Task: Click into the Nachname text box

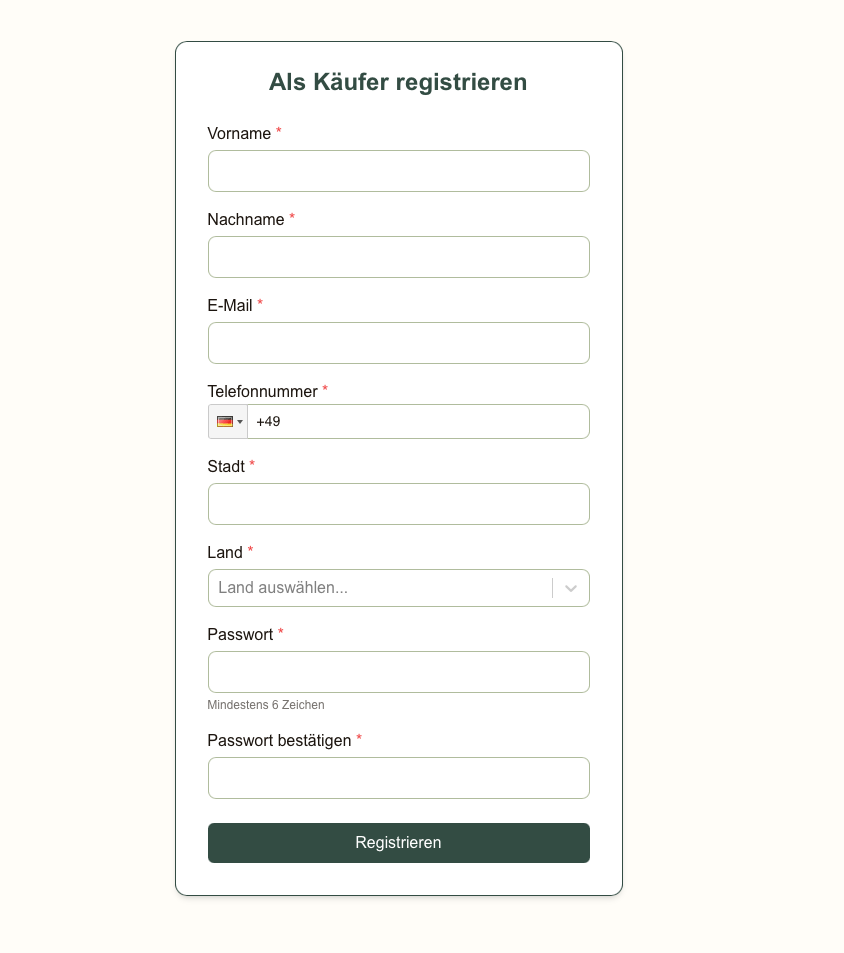Action: pos(398,257)
